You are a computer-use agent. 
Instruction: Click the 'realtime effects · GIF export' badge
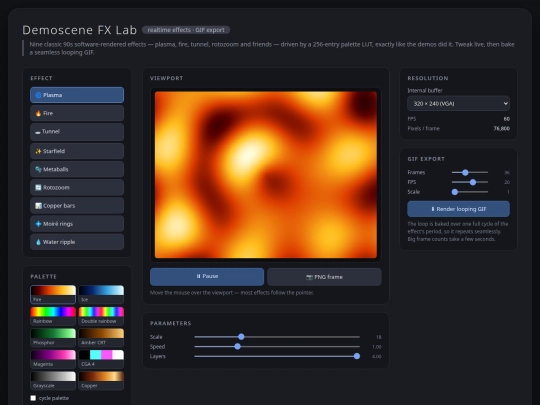(186, 30)
